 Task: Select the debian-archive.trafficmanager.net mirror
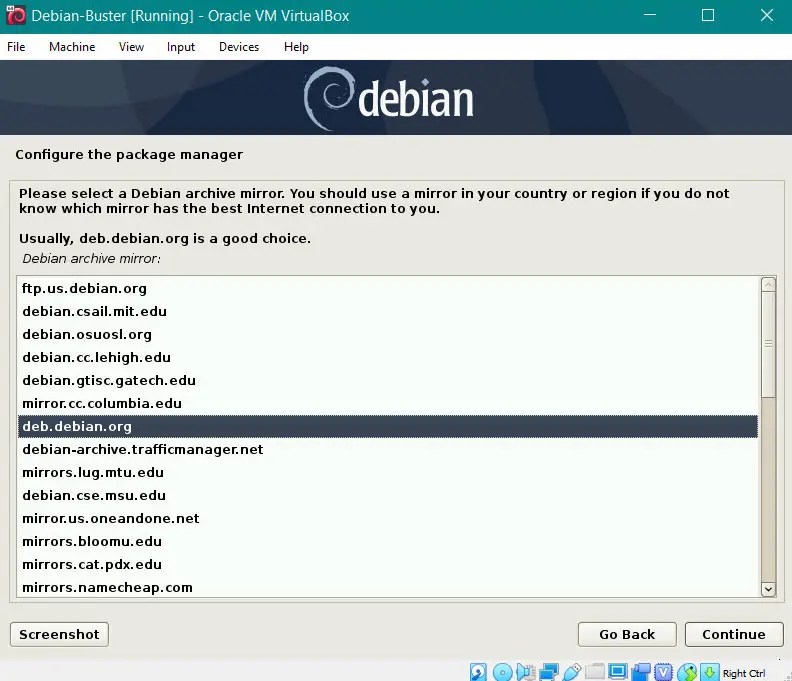[x=388, y=449]
